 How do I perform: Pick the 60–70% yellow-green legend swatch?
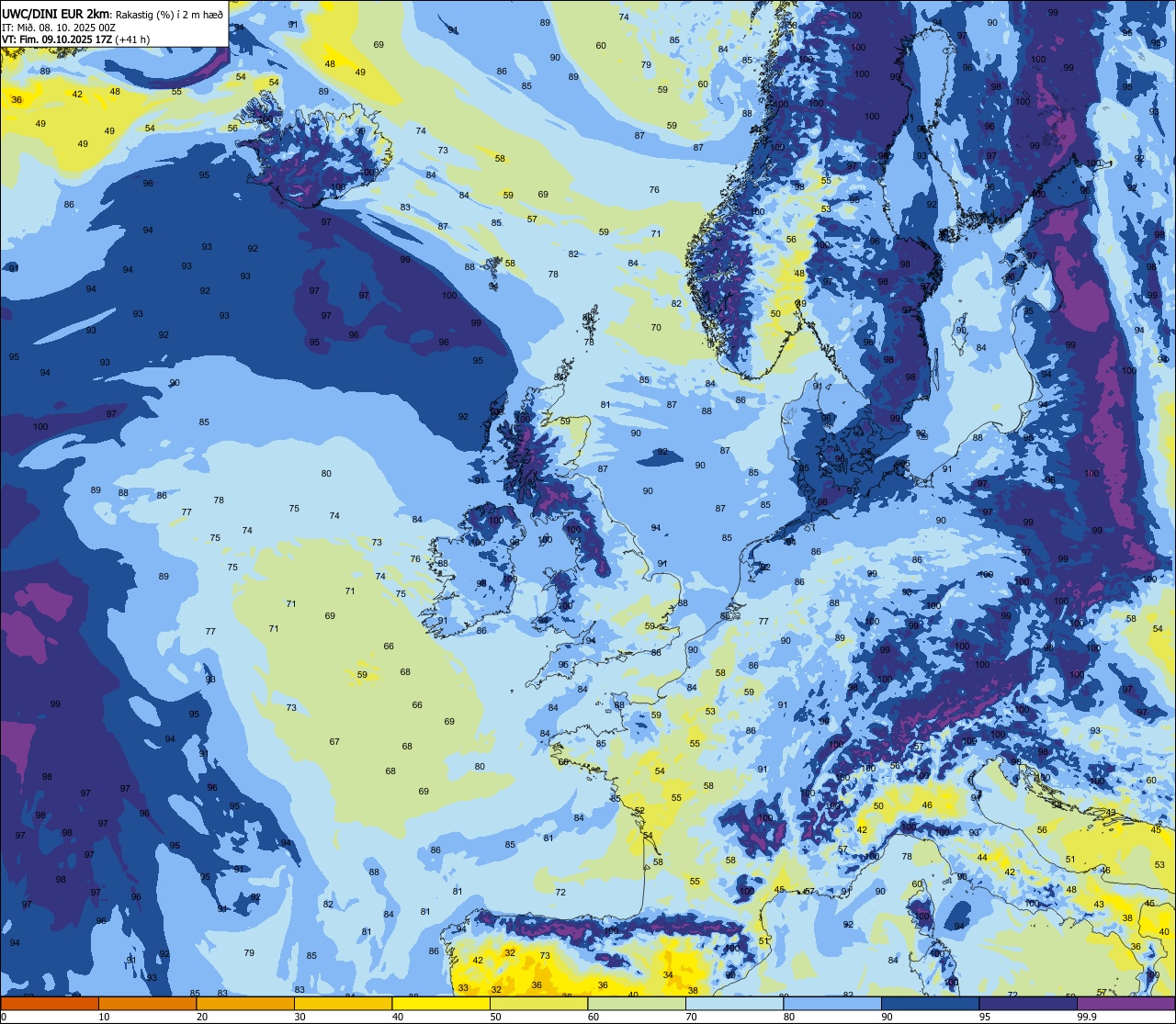click(637, 1003)
